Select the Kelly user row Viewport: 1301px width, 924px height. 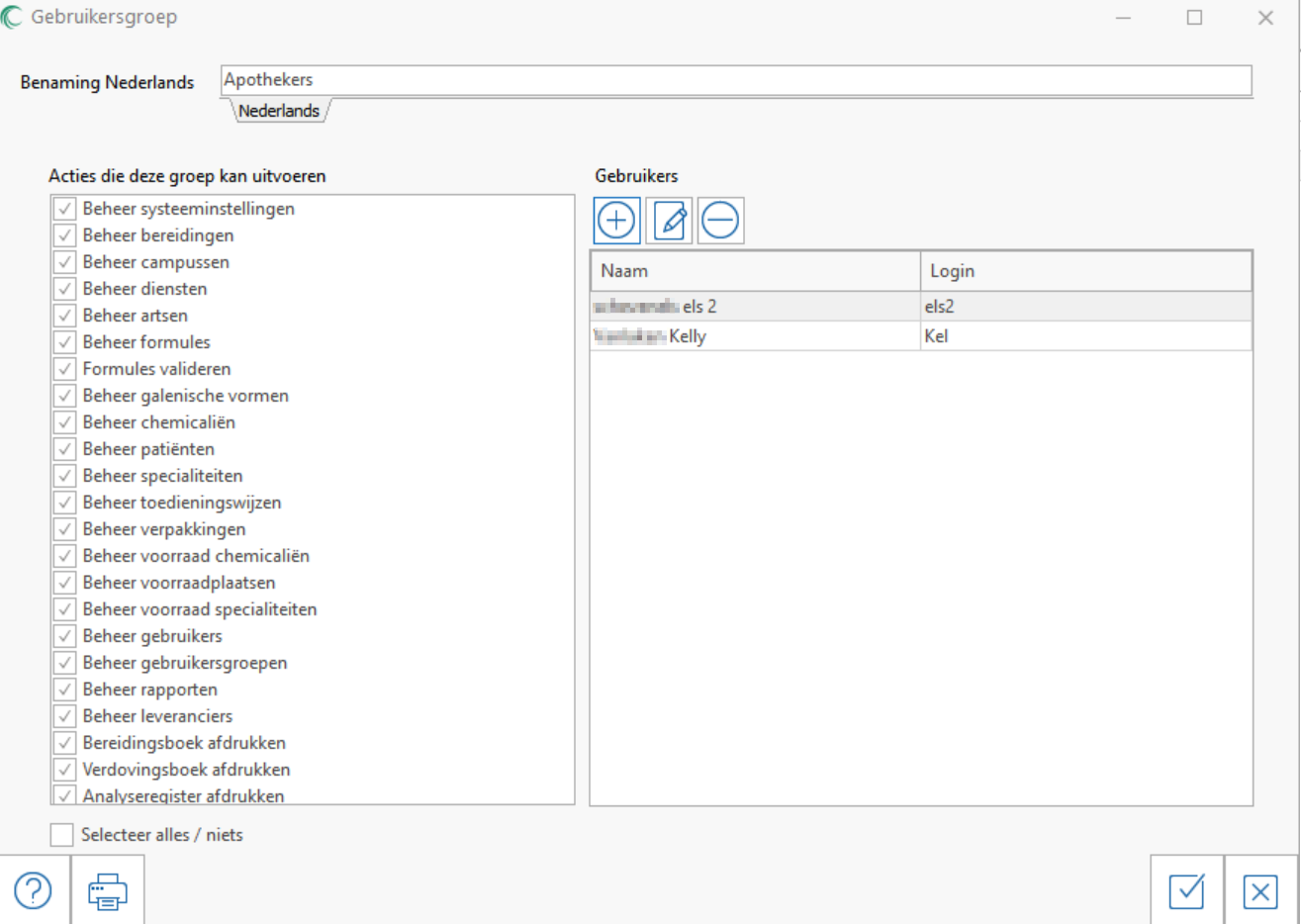coord(921,336)
